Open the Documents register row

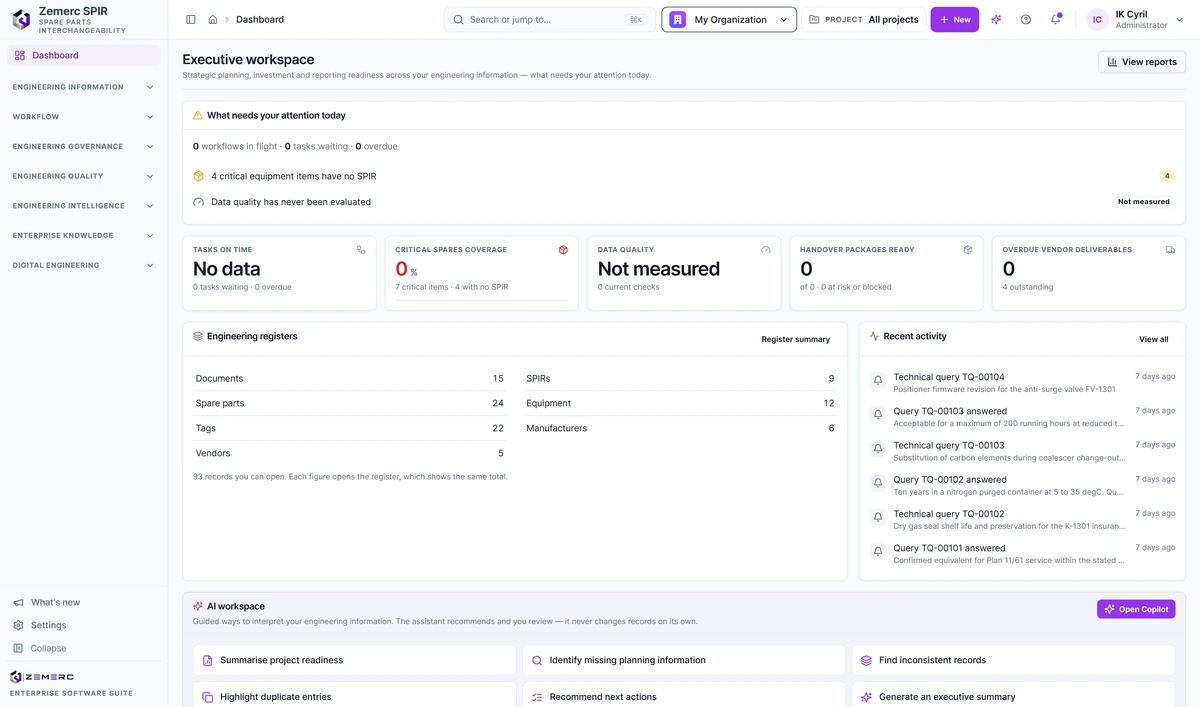[350, 379]
